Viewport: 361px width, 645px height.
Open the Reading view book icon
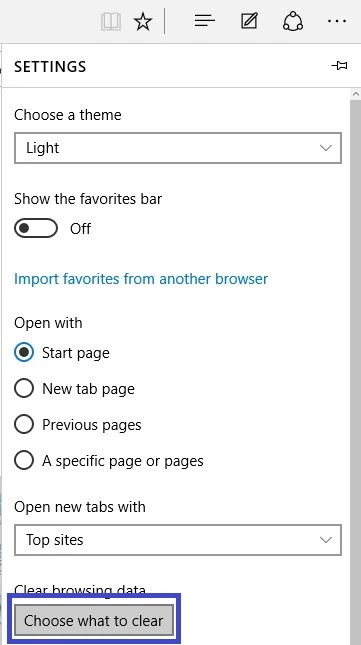pos(111,21)
